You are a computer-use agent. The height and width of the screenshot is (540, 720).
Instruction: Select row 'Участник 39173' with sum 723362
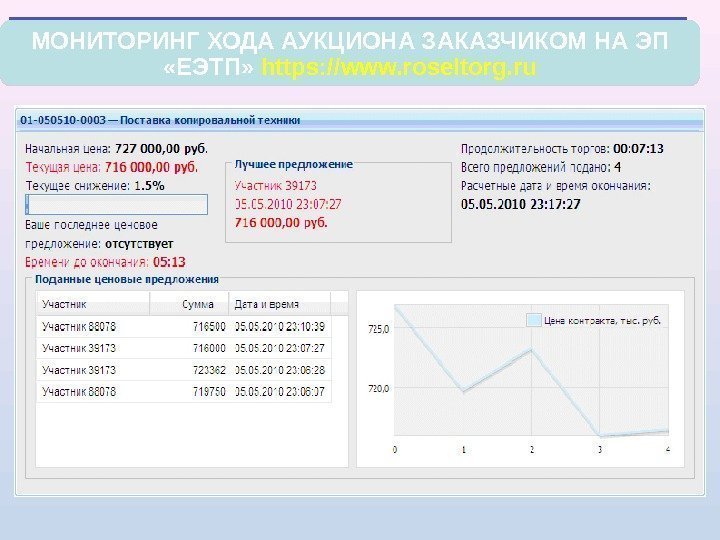coord(184,370)
